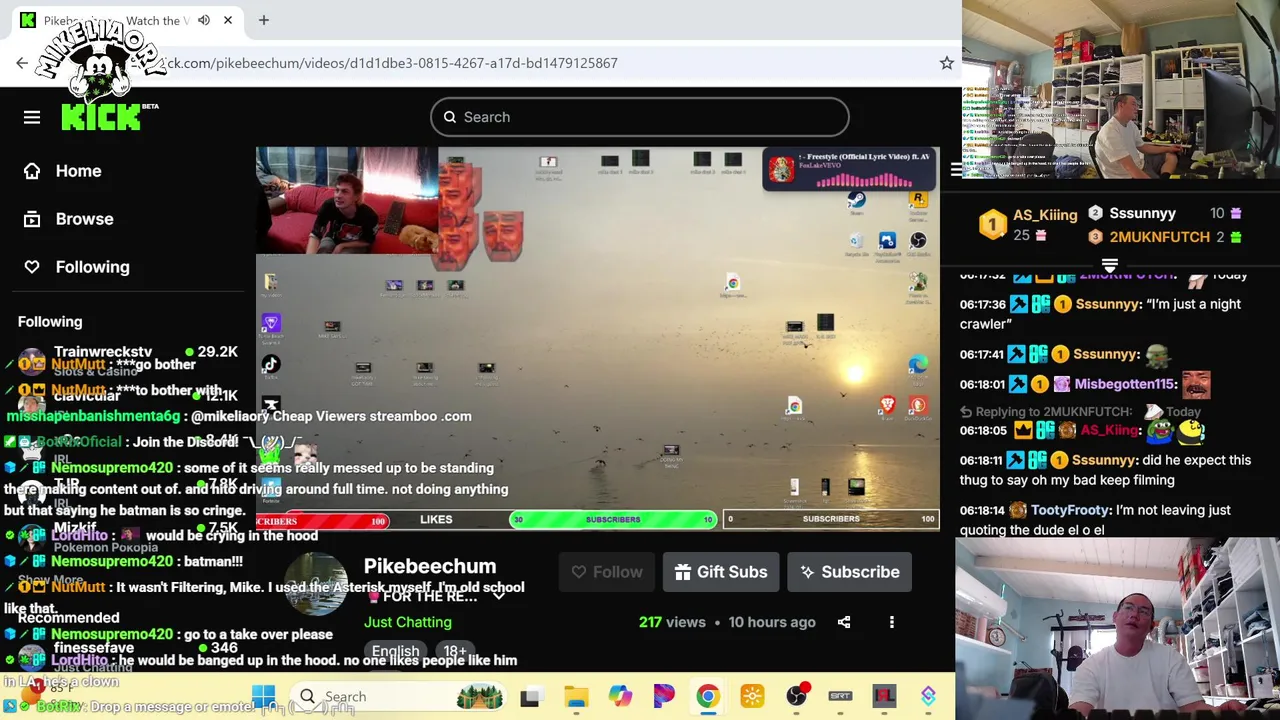Open the three-dot more options menu
1280x720 pixels.
[x=892, y=622]
